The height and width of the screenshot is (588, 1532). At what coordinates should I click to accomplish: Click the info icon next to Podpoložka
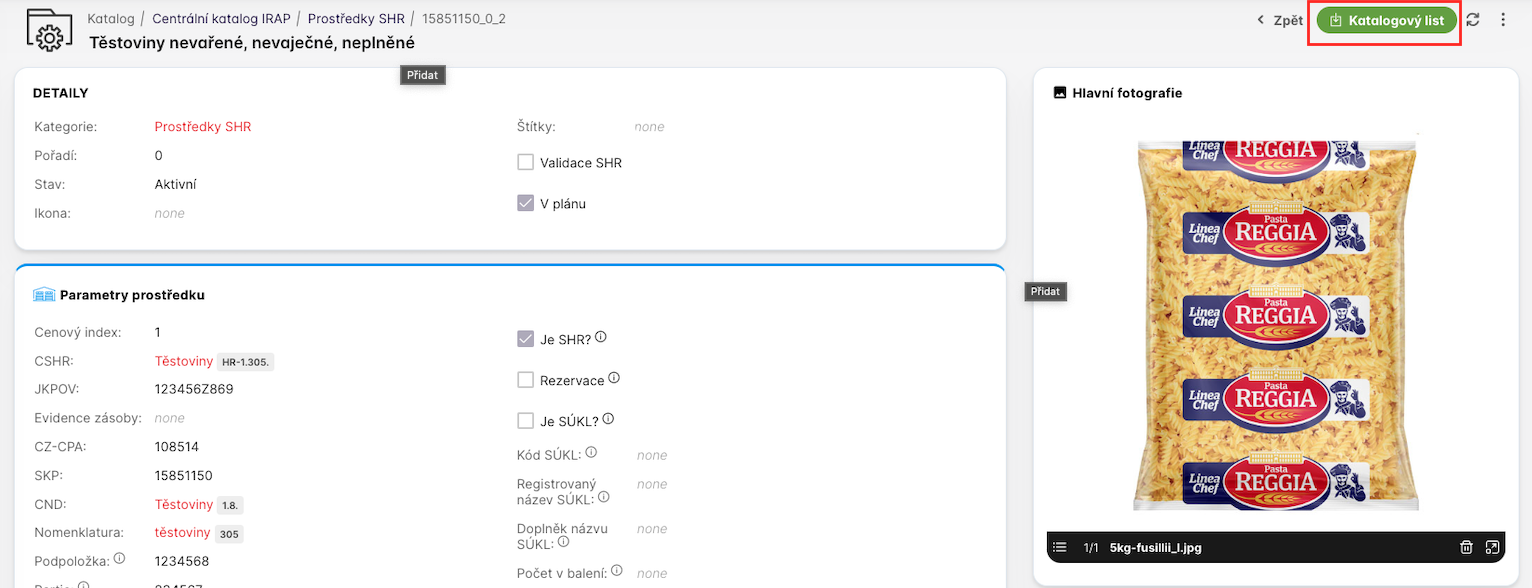(x=119, y=559)
